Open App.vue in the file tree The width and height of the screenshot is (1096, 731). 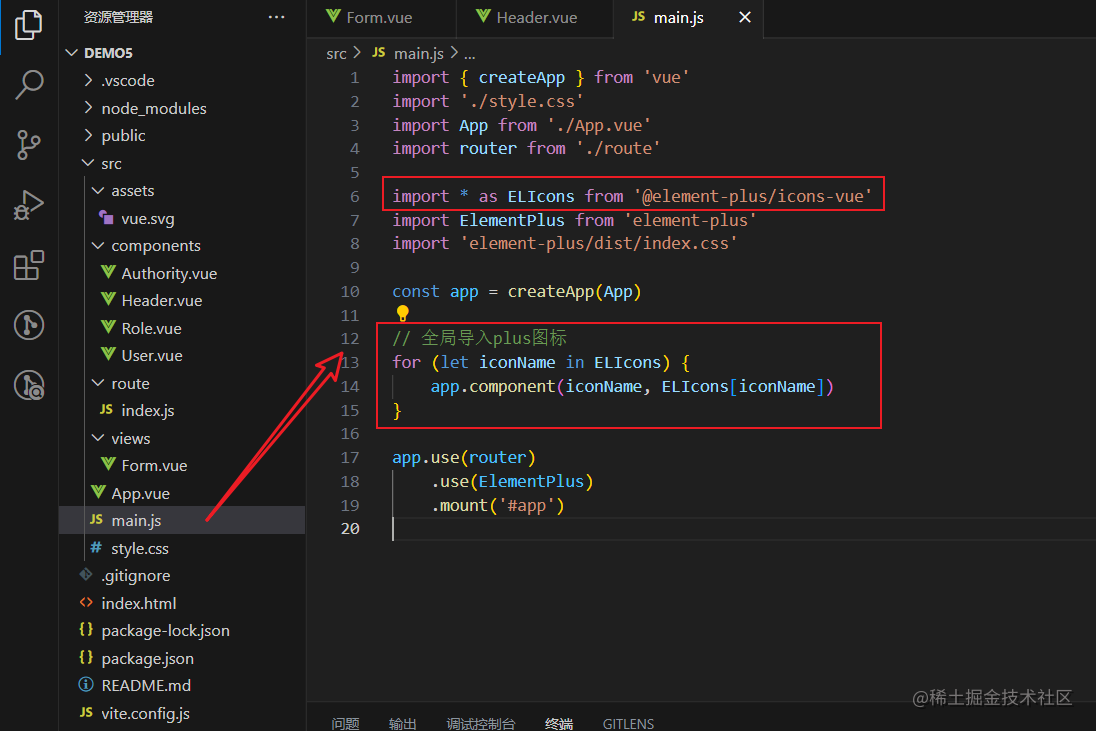[x=182, y=493]
